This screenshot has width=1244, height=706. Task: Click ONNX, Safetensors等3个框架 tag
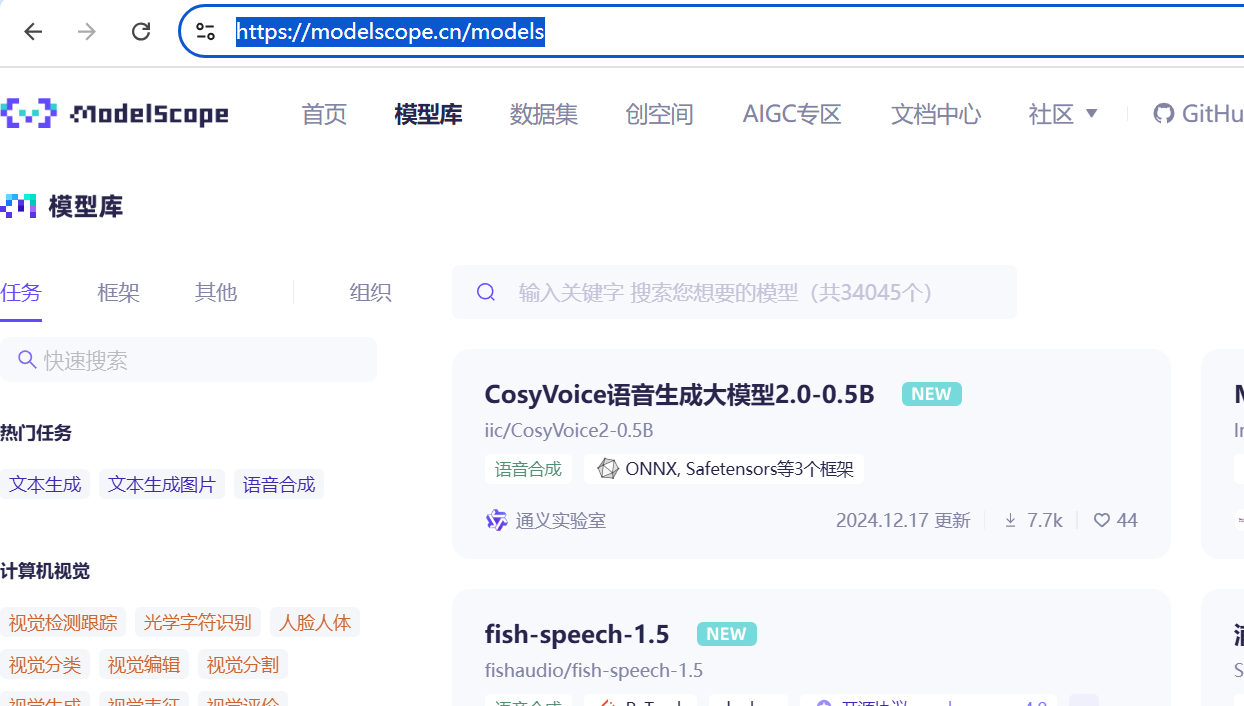pos(725,468)
